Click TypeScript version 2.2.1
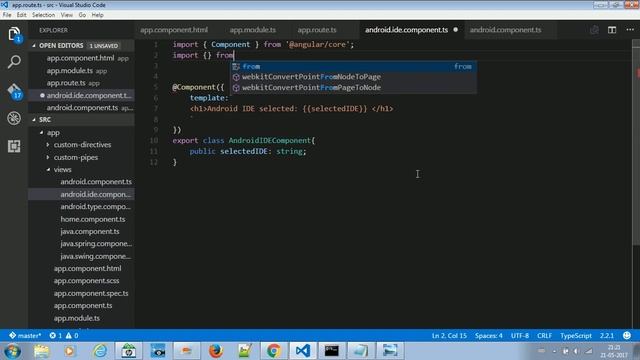This screenshot has width=640, height=360. 607,336
